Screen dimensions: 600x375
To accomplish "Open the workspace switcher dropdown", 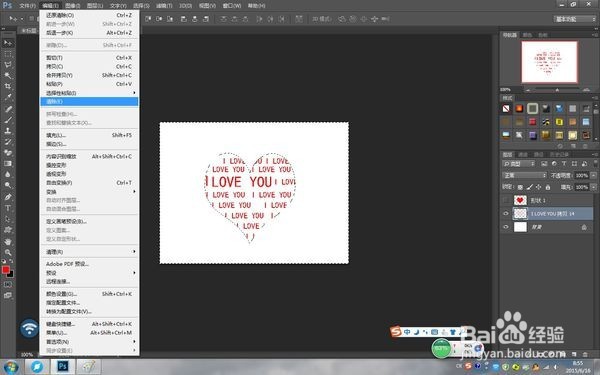I will (575, 19).
